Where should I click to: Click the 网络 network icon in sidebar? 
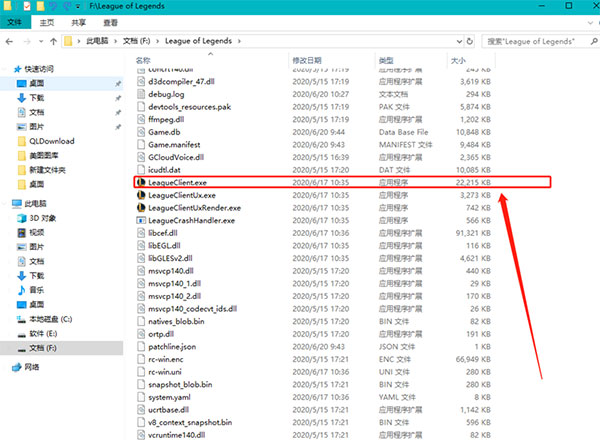[17, 367]
